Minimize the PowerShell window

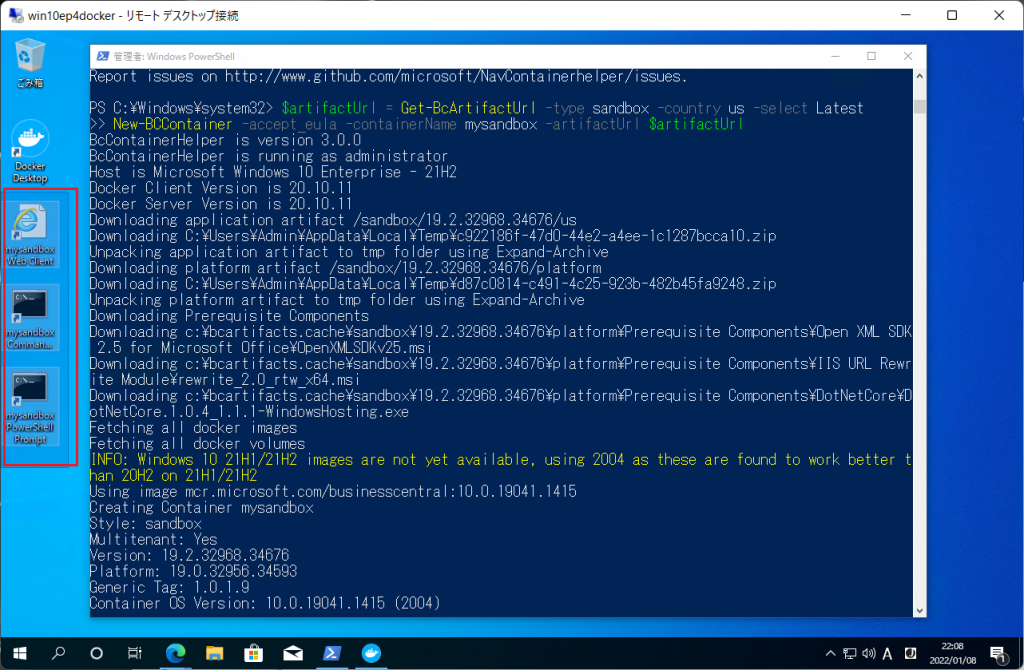click(835, 56)
